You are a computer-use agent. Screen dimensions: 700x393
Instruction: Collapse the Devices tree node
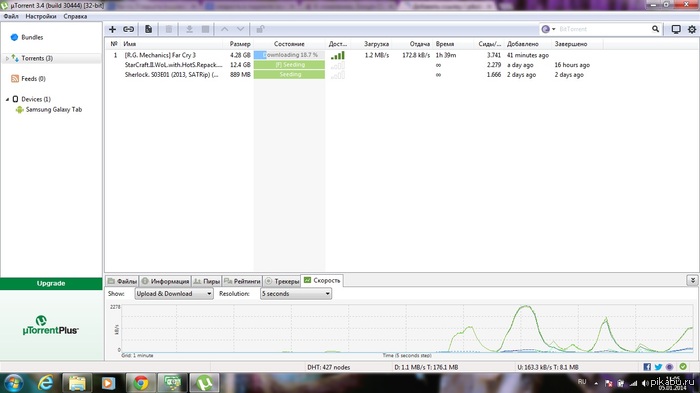pyautogui.click(x=7, y=99)
